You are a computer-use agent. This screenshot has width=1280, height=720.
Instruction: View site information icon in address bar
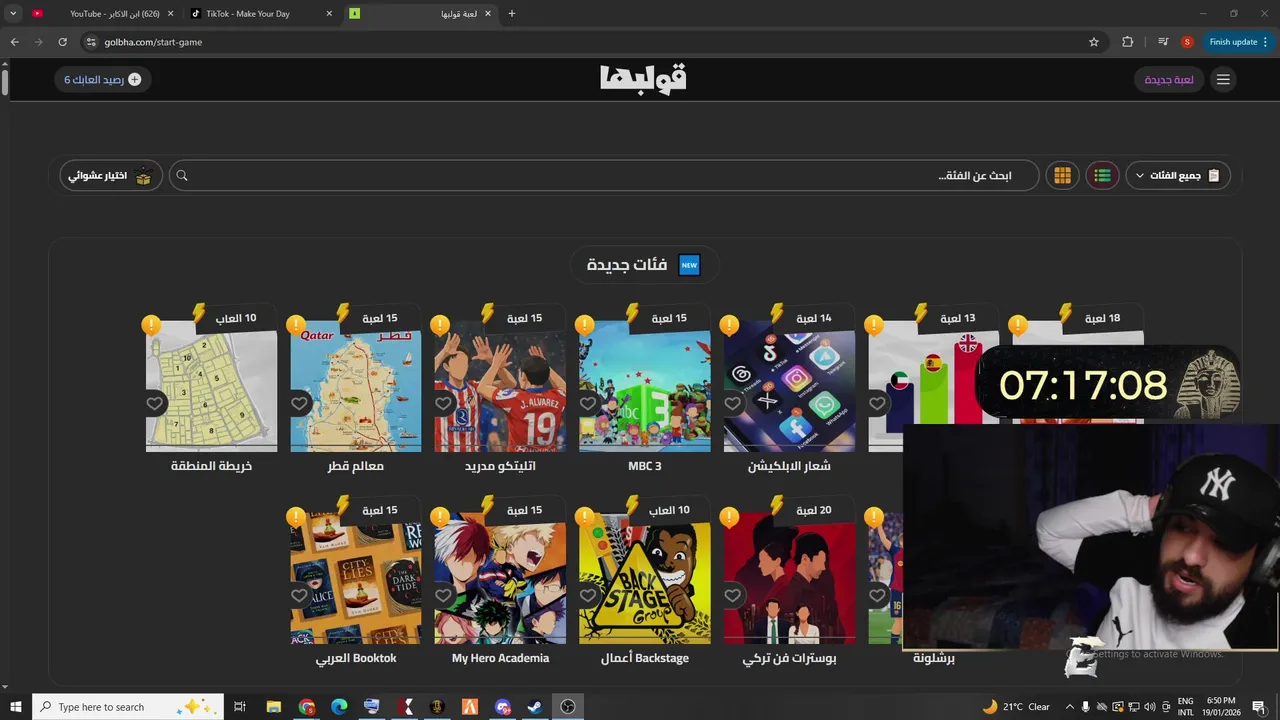91,42
